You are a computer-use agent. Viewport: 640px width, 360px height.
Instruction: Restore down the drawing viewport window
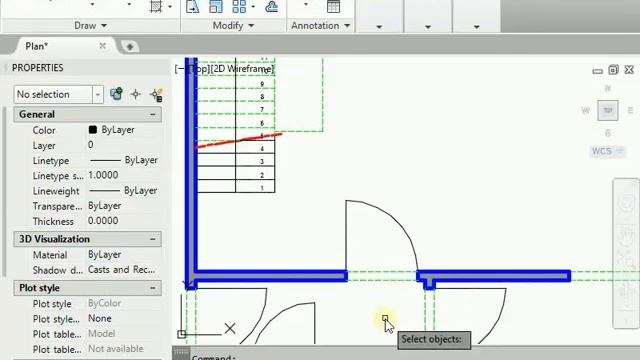tap(613, 70)
